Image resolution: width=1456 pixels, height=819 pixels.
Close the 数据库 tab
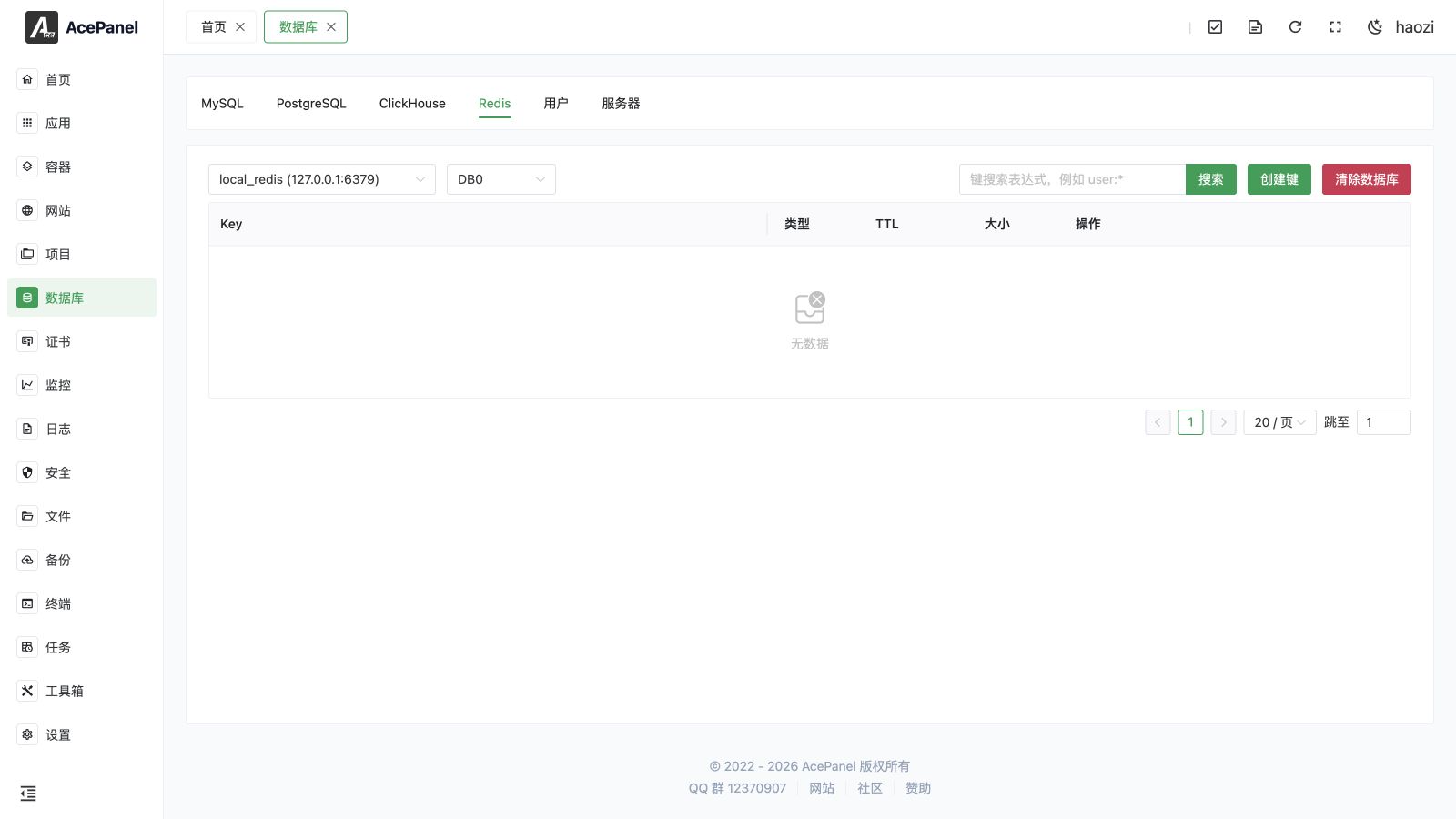[x=331, y=27]
